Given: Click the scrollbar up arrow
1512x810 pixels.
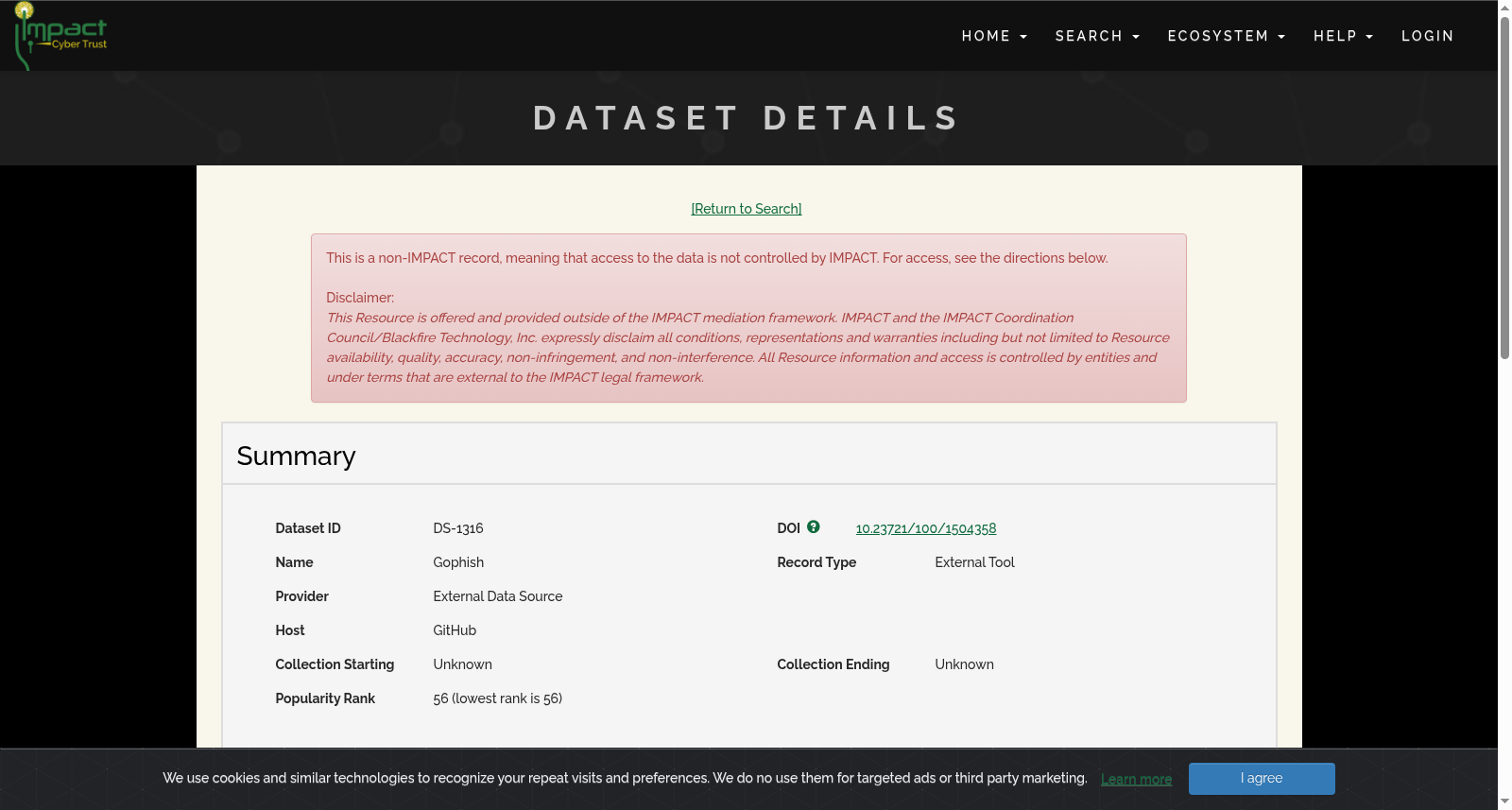Looking at the screenshot, I should pos(1504,8).
